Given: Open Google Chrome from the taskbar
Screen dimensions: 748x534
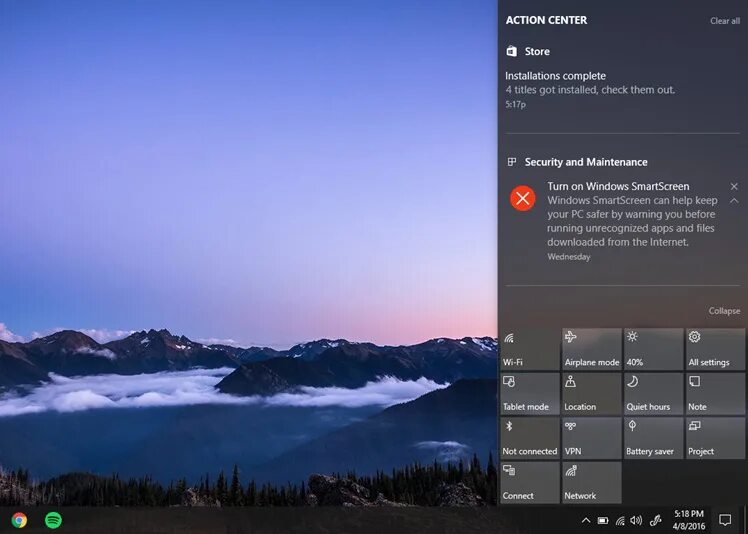Looking at the screenshot, I should coord(20,520).
